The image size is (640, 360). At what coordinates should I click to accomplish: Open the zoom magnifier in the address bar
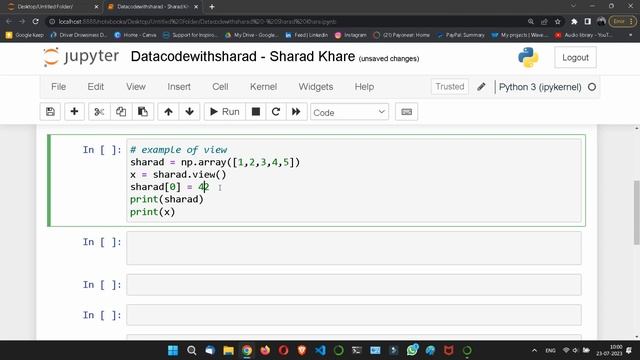click(x=531, y=22)
